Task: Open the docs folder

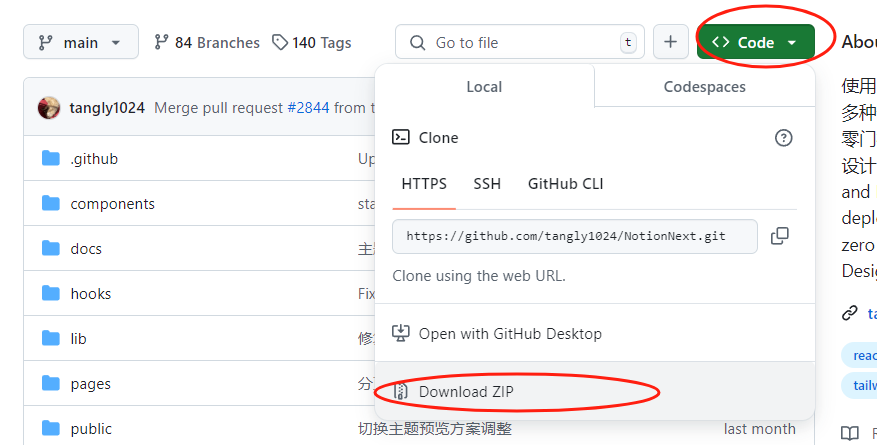Action: click(86, 249)
